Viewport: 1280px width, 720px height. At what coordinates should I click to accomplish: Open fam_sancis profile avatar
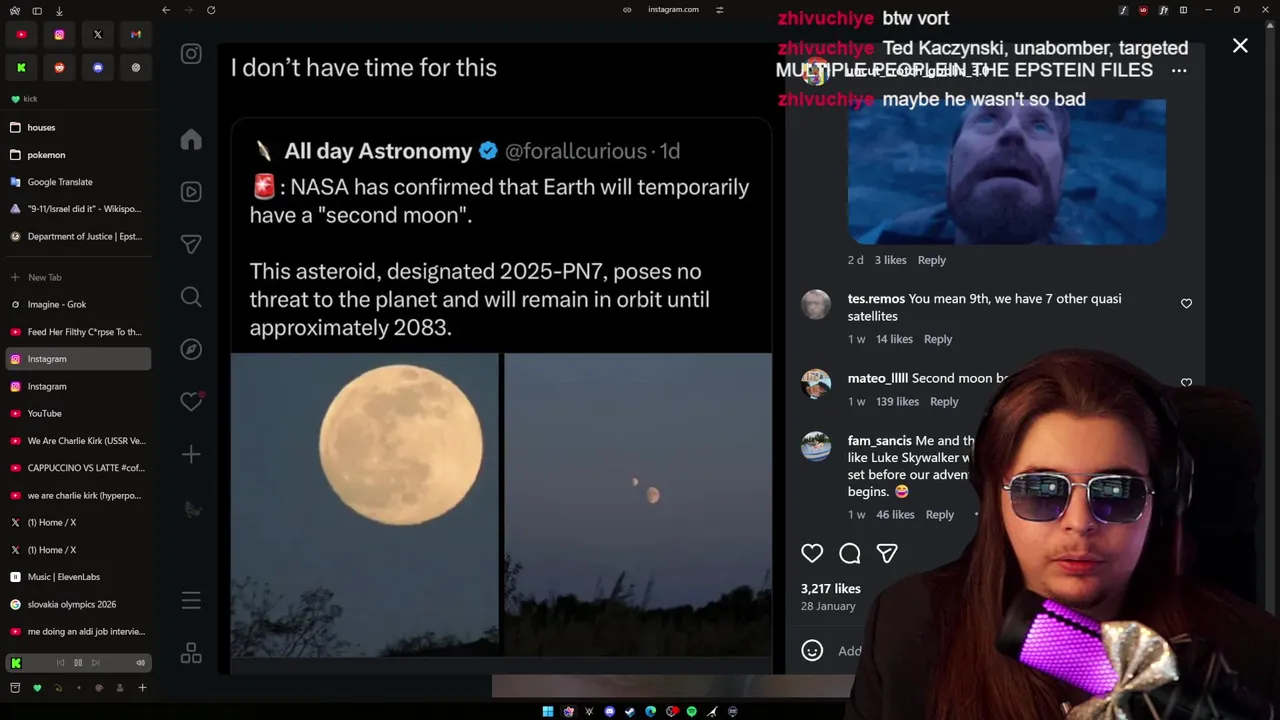point(816,446)
